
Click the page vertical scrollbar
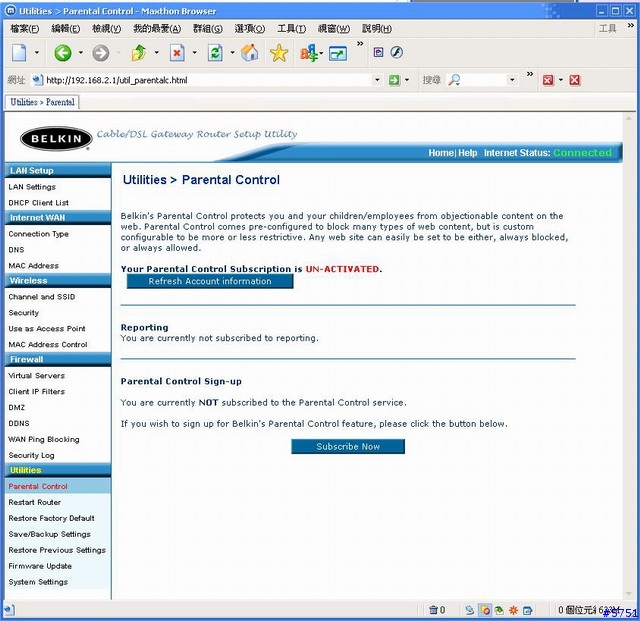pyautogui.click(x=628, y=357)
